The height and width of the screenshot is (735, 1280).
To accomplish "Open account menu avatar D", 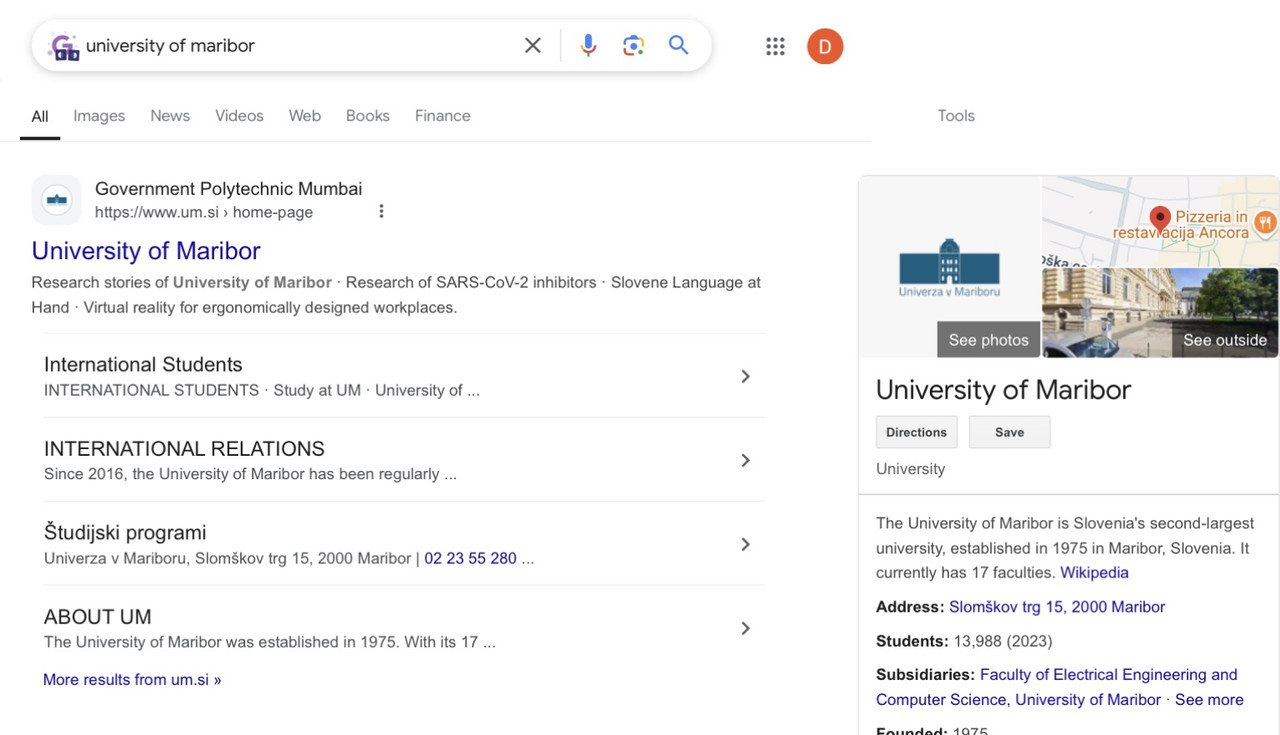I will [825, 46].
